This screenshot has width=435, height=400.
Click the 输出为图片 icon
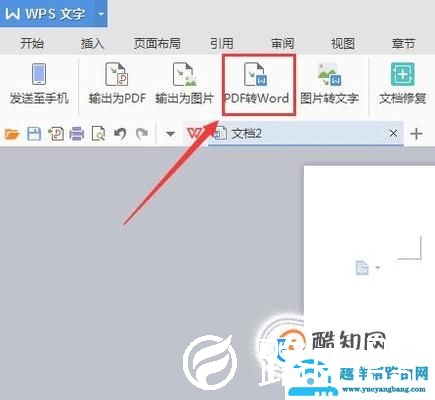184,74
